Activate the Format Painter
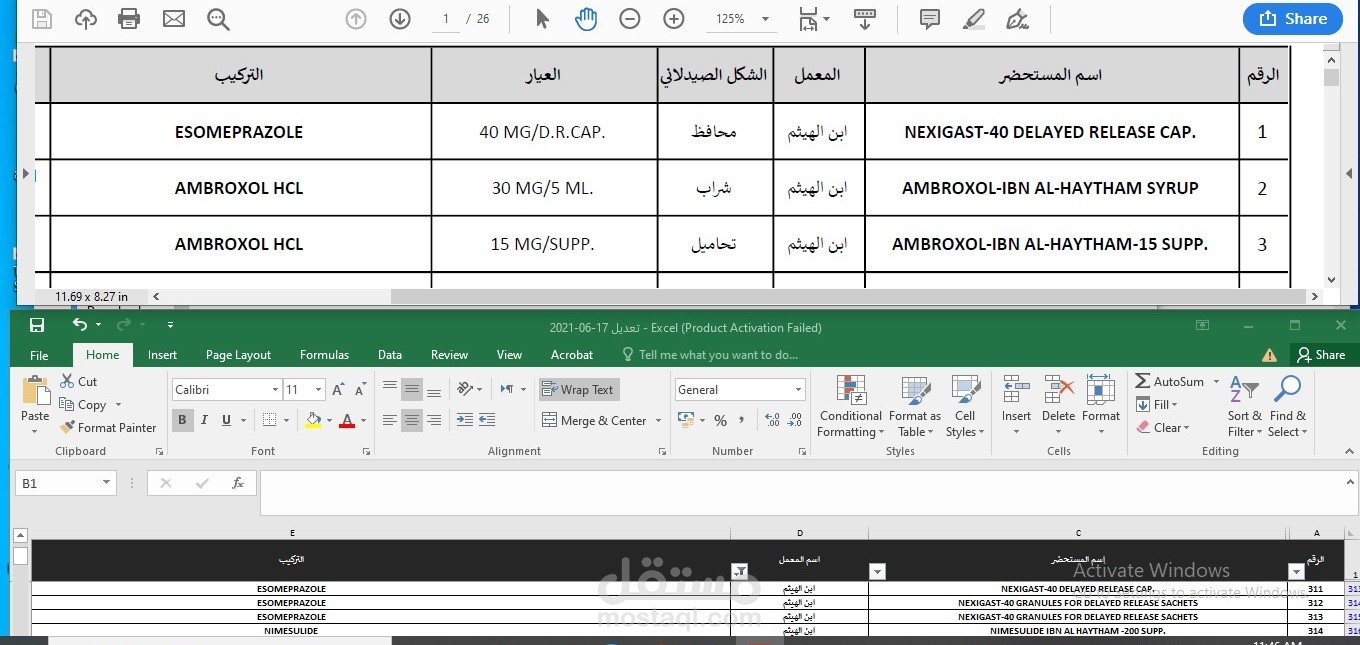Image resolution: width=1360 pixels, height=645 pixels. 108,428
